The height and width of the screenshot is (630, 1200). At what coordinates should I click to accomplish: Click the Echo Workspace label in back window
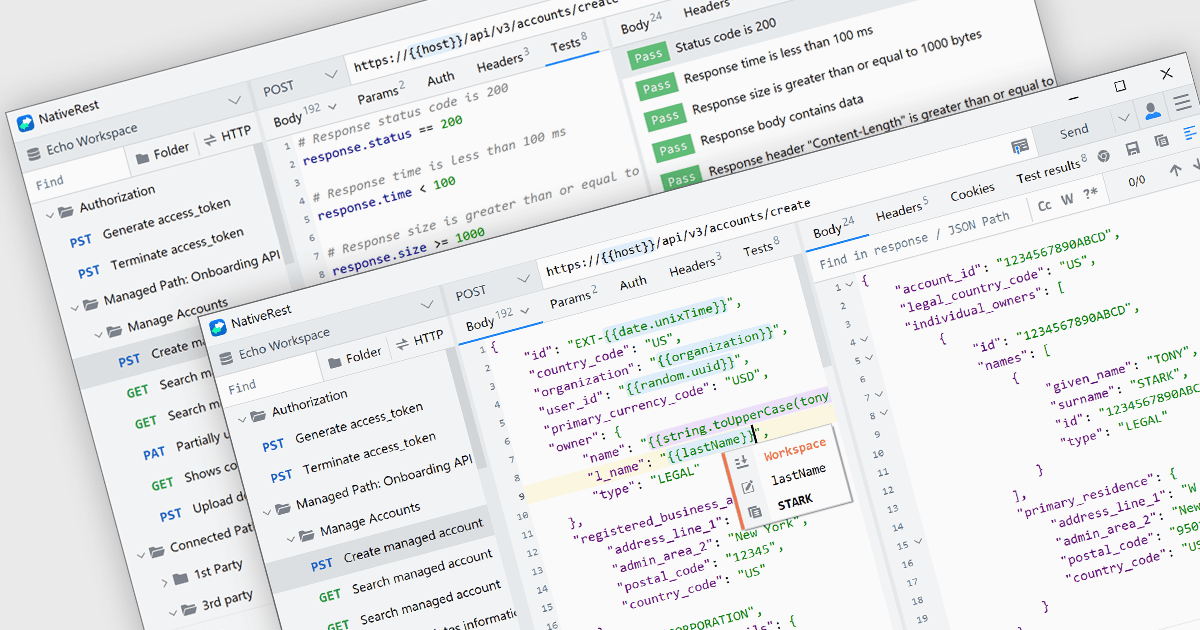92,139
